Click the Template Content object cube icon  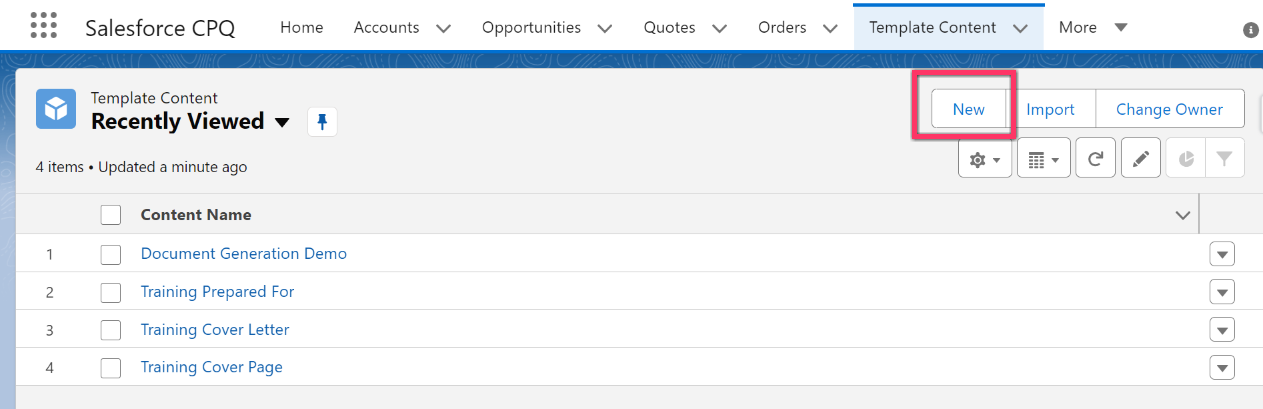56,109
